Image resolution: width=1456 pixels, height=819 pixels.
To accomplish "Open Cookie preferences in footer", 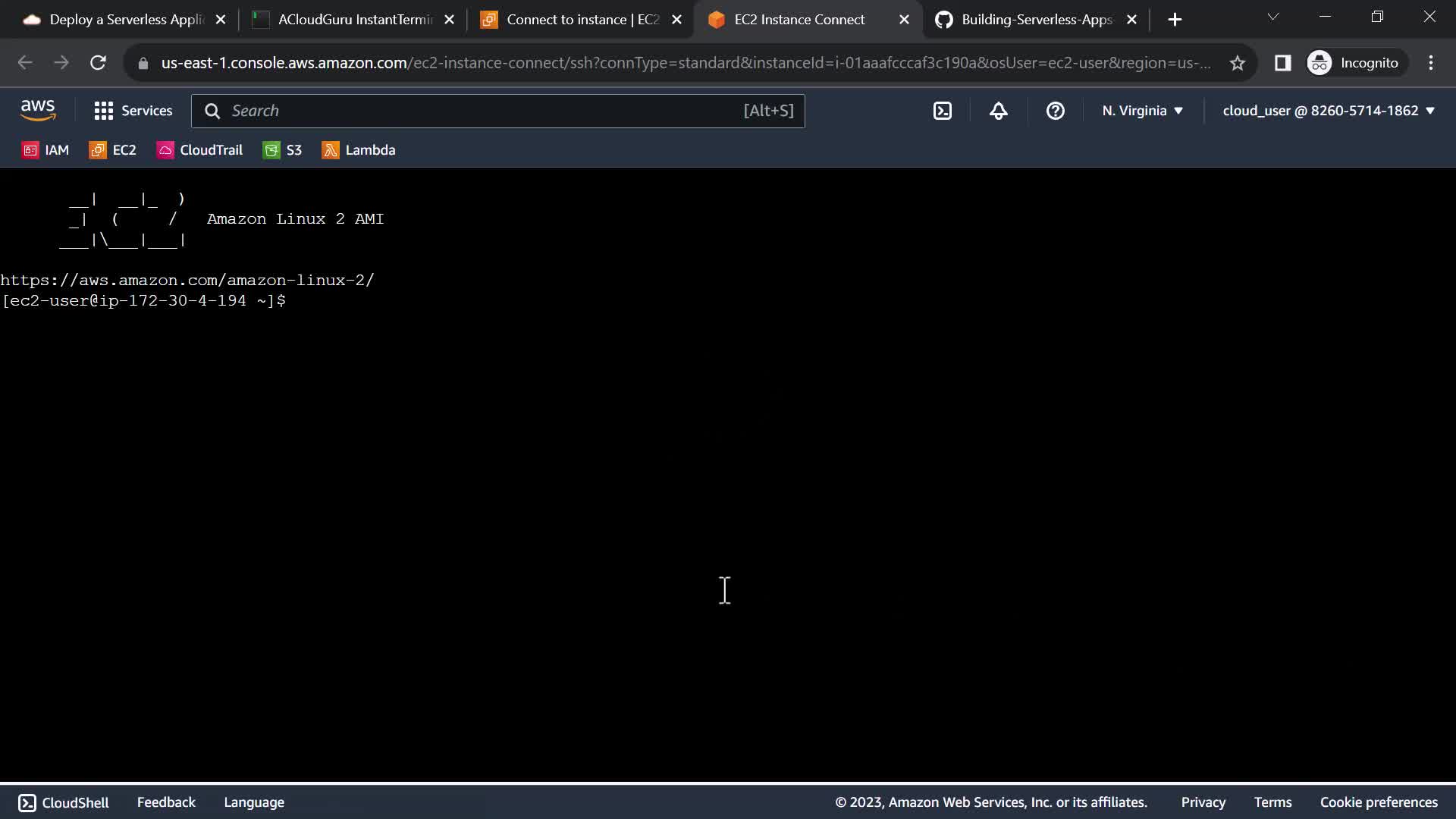I will [x=1378, y=802].
